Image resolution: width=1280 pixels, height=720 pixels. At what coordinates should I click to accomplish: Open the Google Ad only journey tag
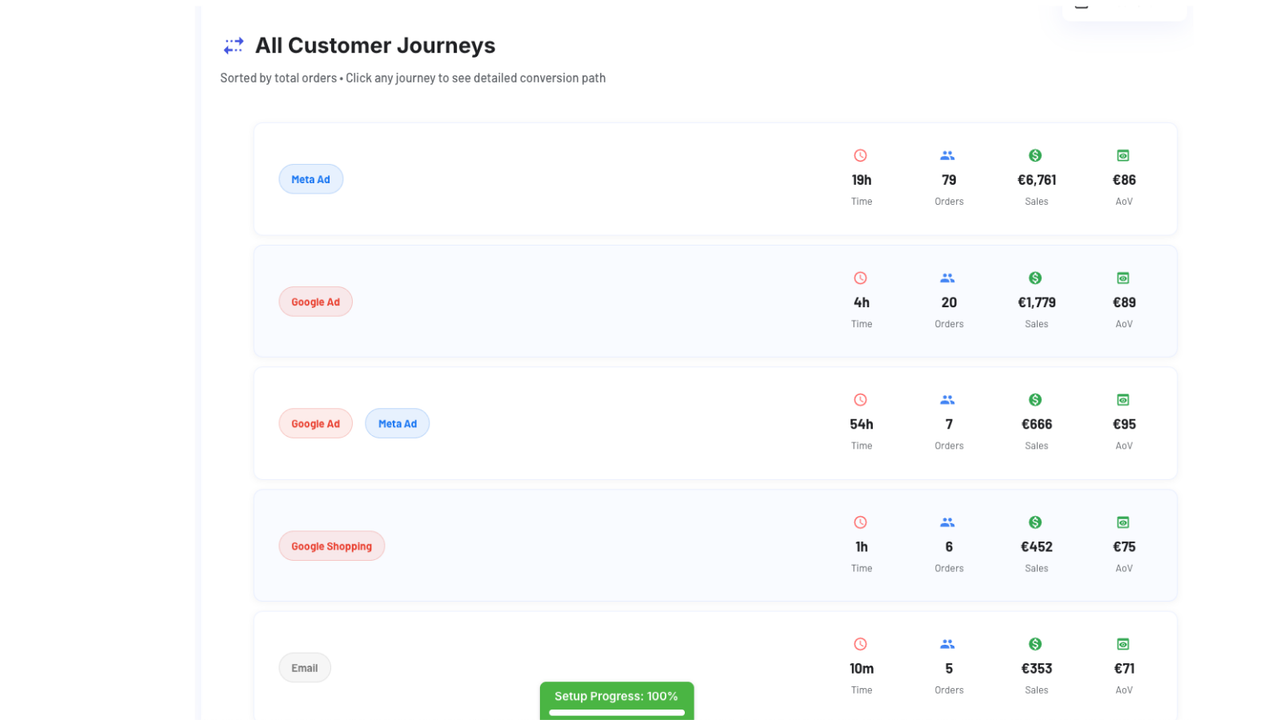[315, 302]
